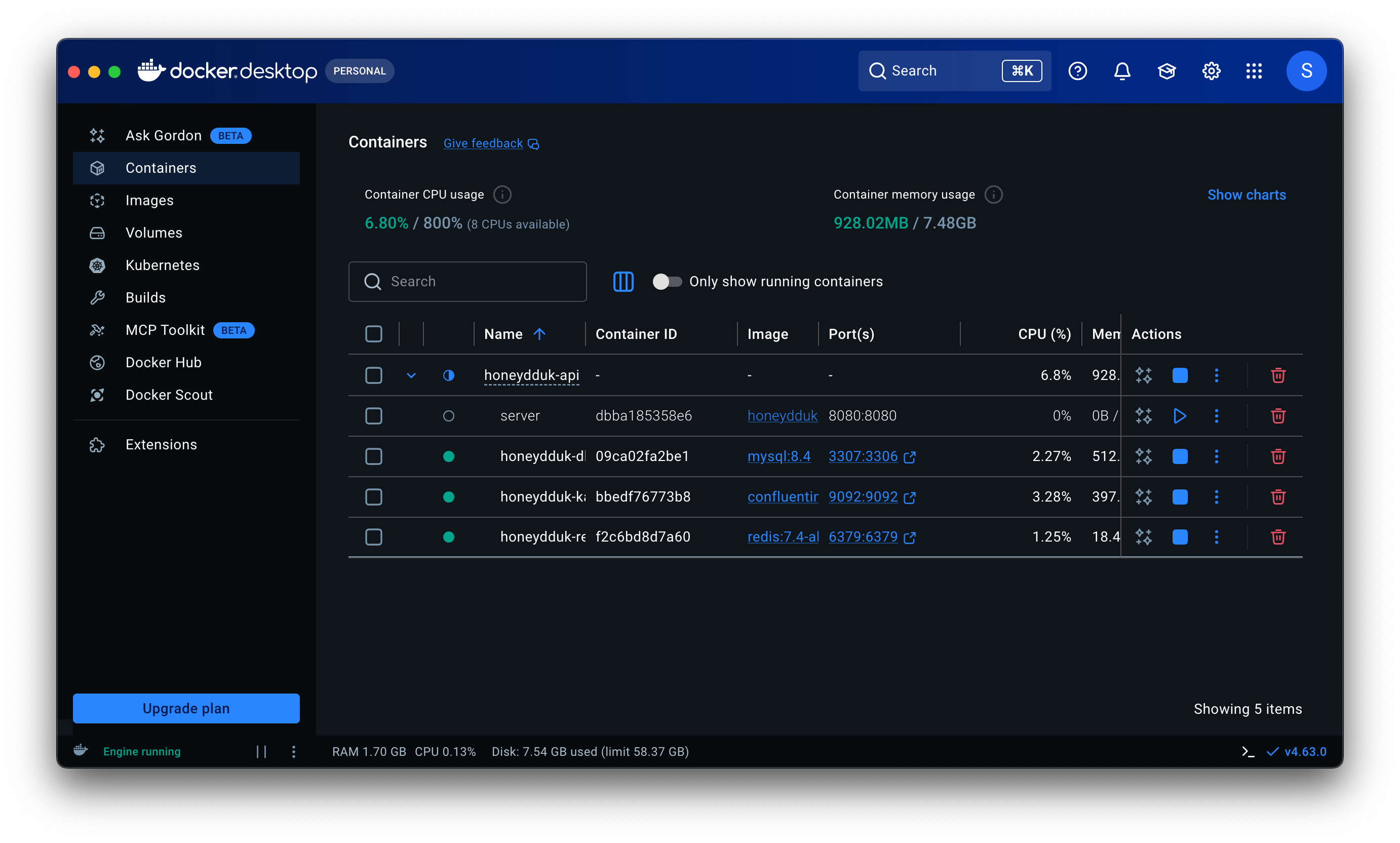Toggle Only show running containers switch
The height and width of the screenshot is (843, 1400).
click(x=667, y=282)
